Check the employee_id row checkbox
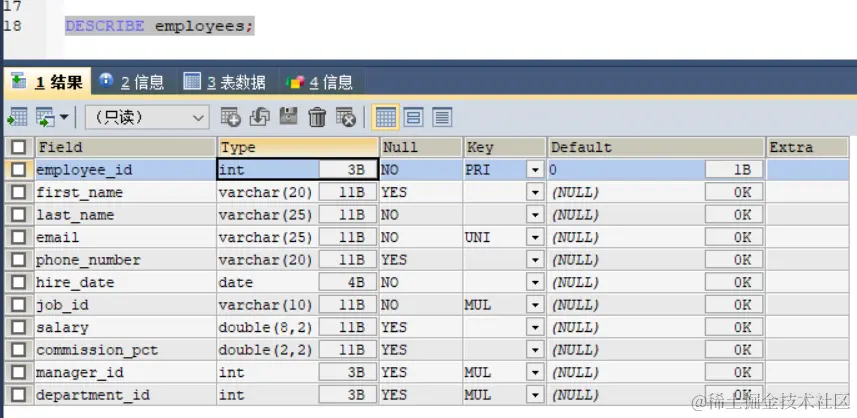Image resolution: width=857 pixels, height=418 pixels. point(19,170)
